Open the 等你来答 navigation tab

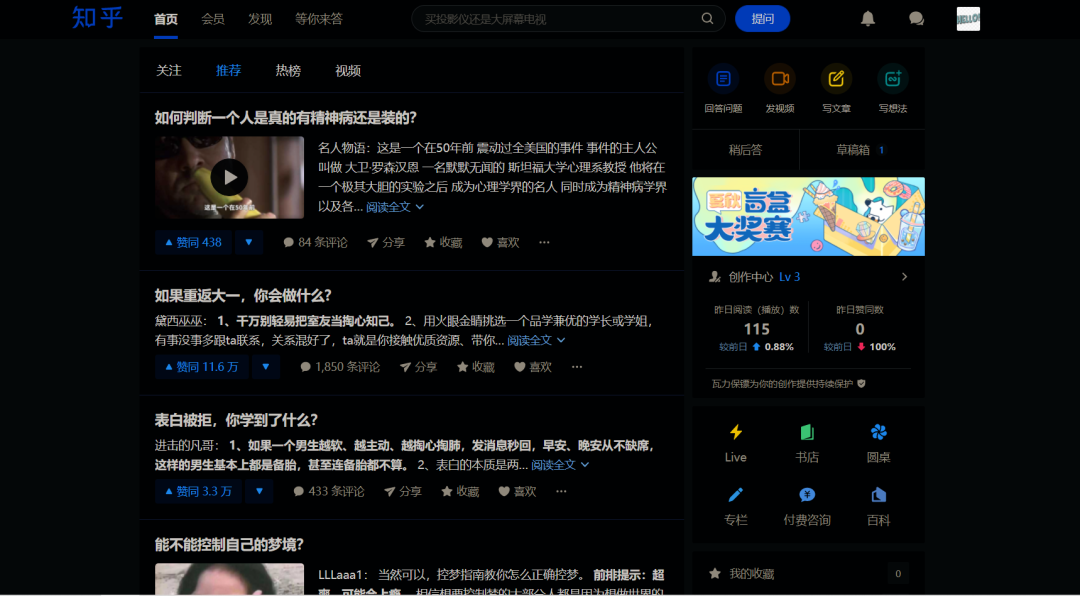click(319, 19)
